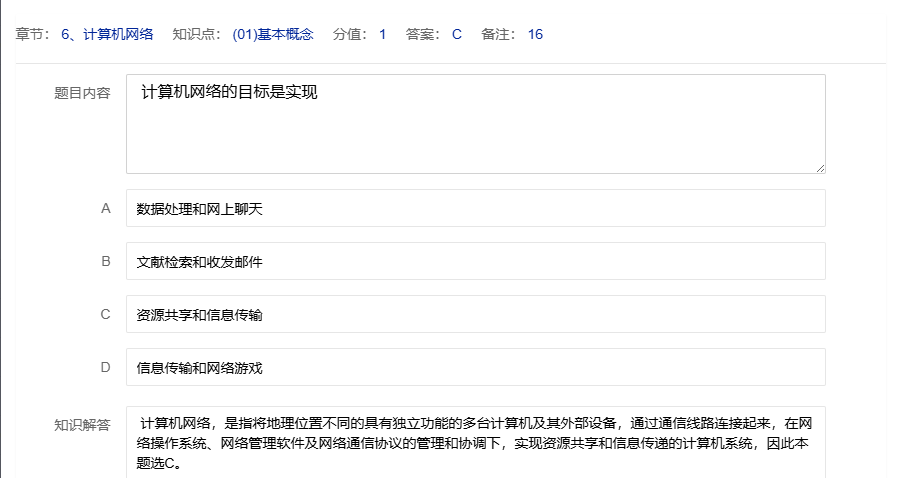Screen dimensions: 901x478
Task: Click the chapter value 6、计算机网络
Action: point(107,35)
